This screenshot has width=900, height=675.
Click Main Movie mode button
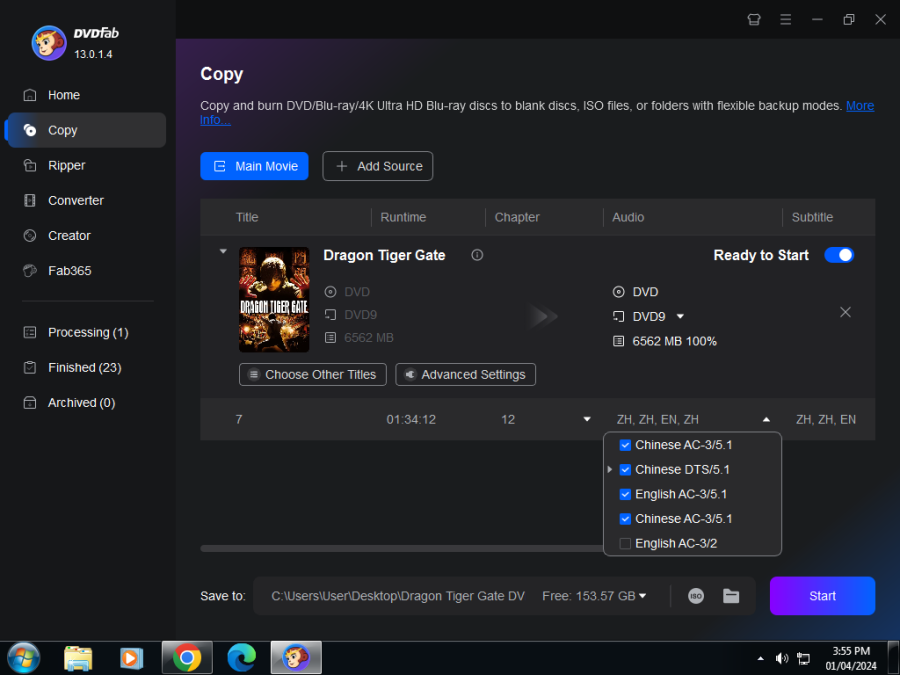(254, 166)
